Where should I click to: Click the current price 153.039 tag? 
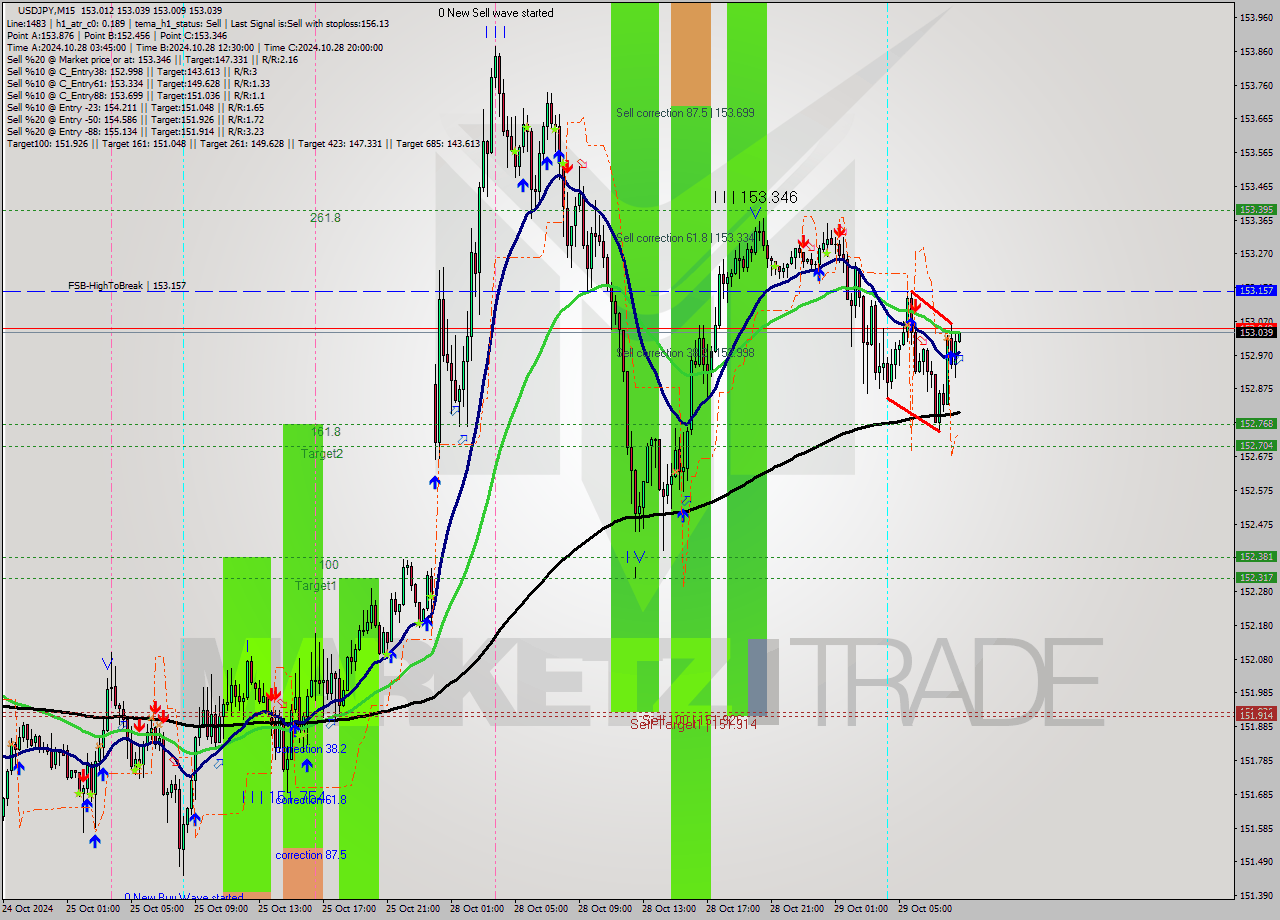1256,332
